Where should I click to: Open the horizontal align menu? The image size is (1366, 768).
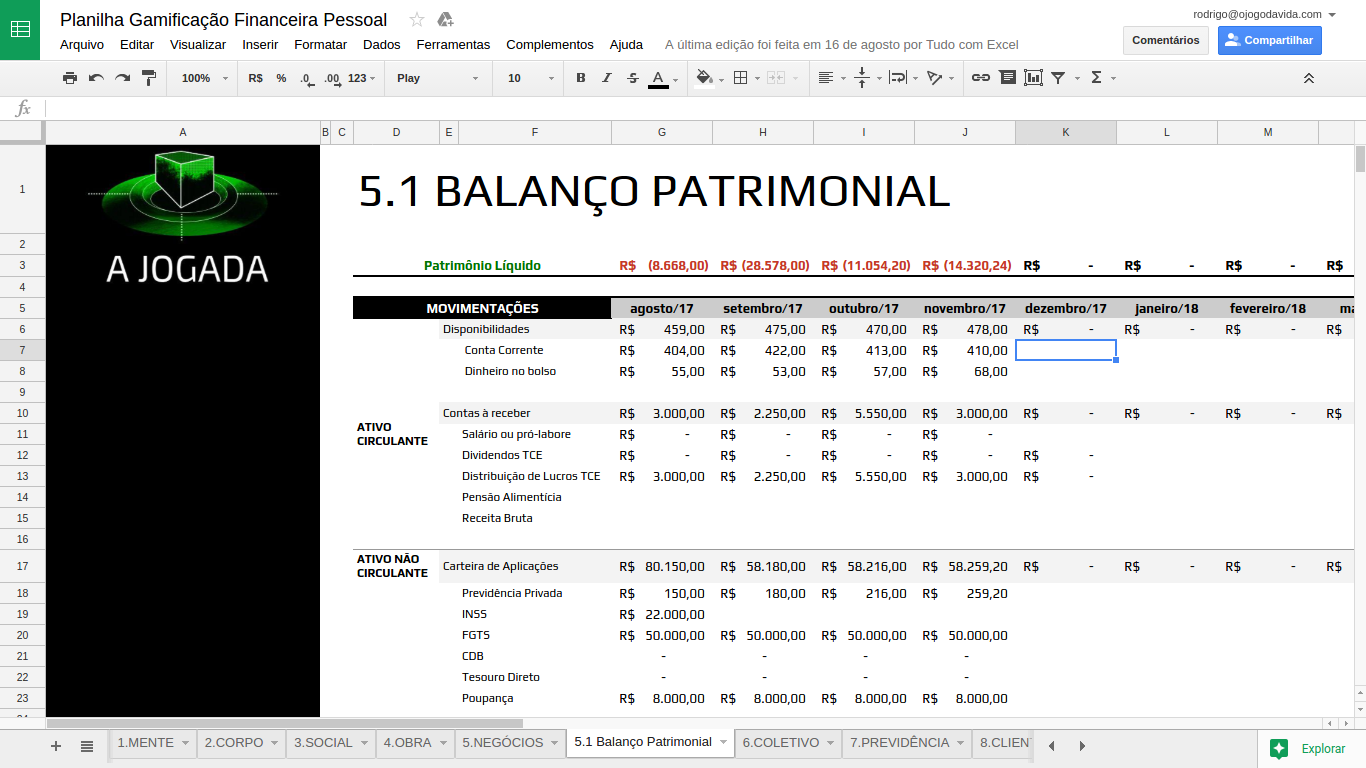coord(825,78)
